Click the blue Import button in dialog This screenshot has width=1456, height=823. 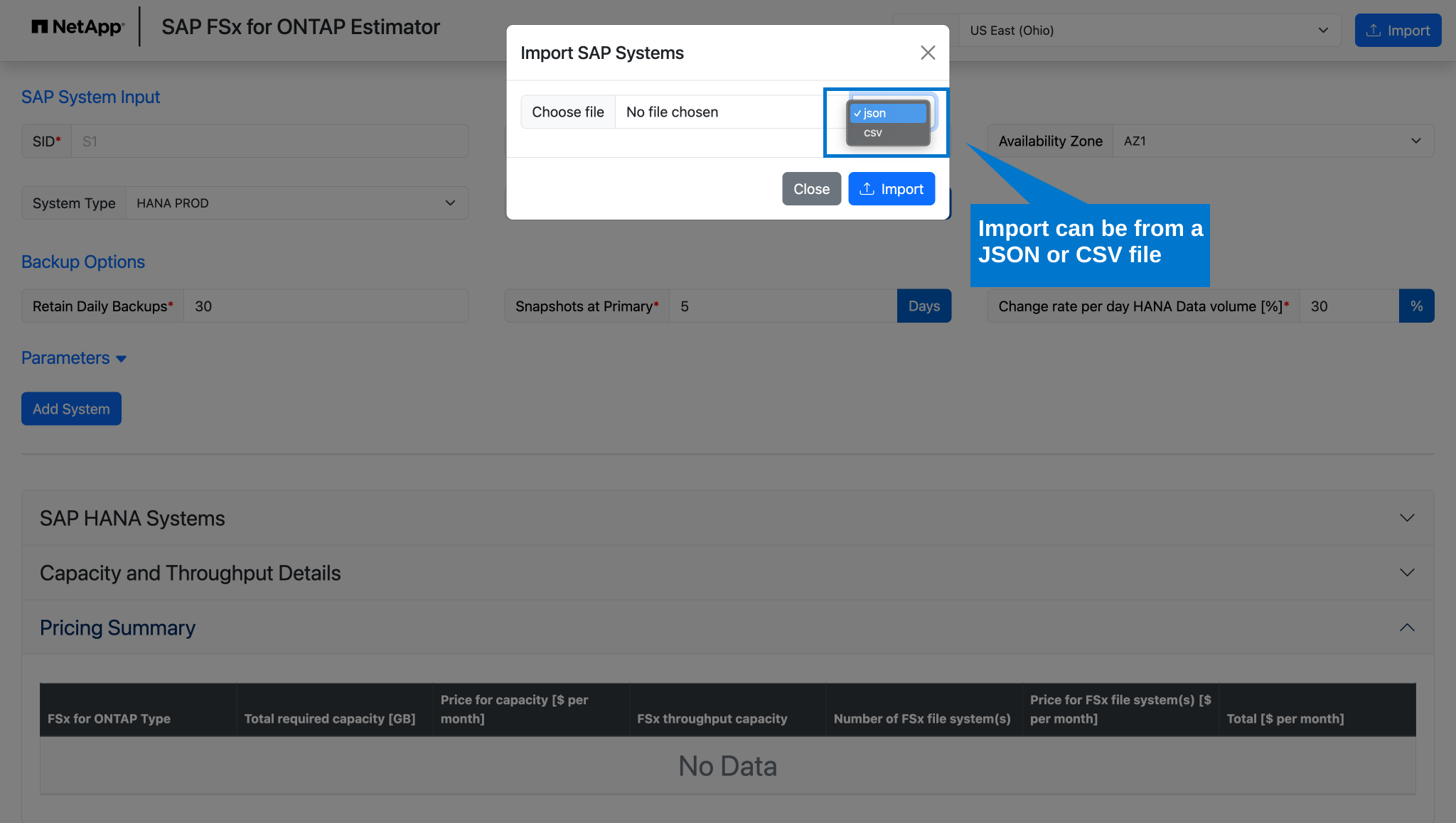tap(892, 189)
